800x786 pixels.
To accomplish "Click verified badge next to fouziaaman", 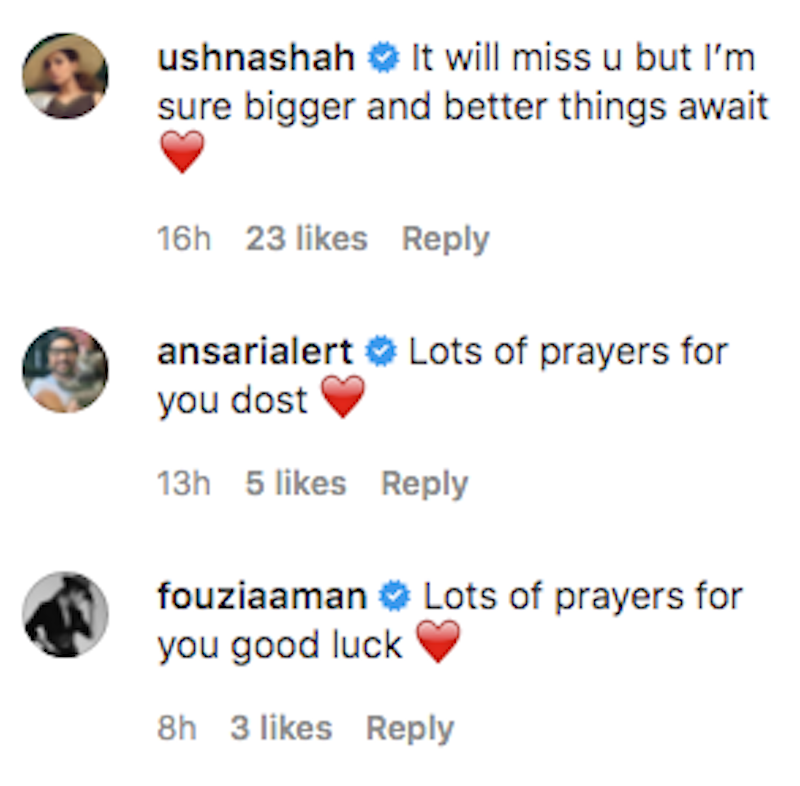I will (396, 597).
